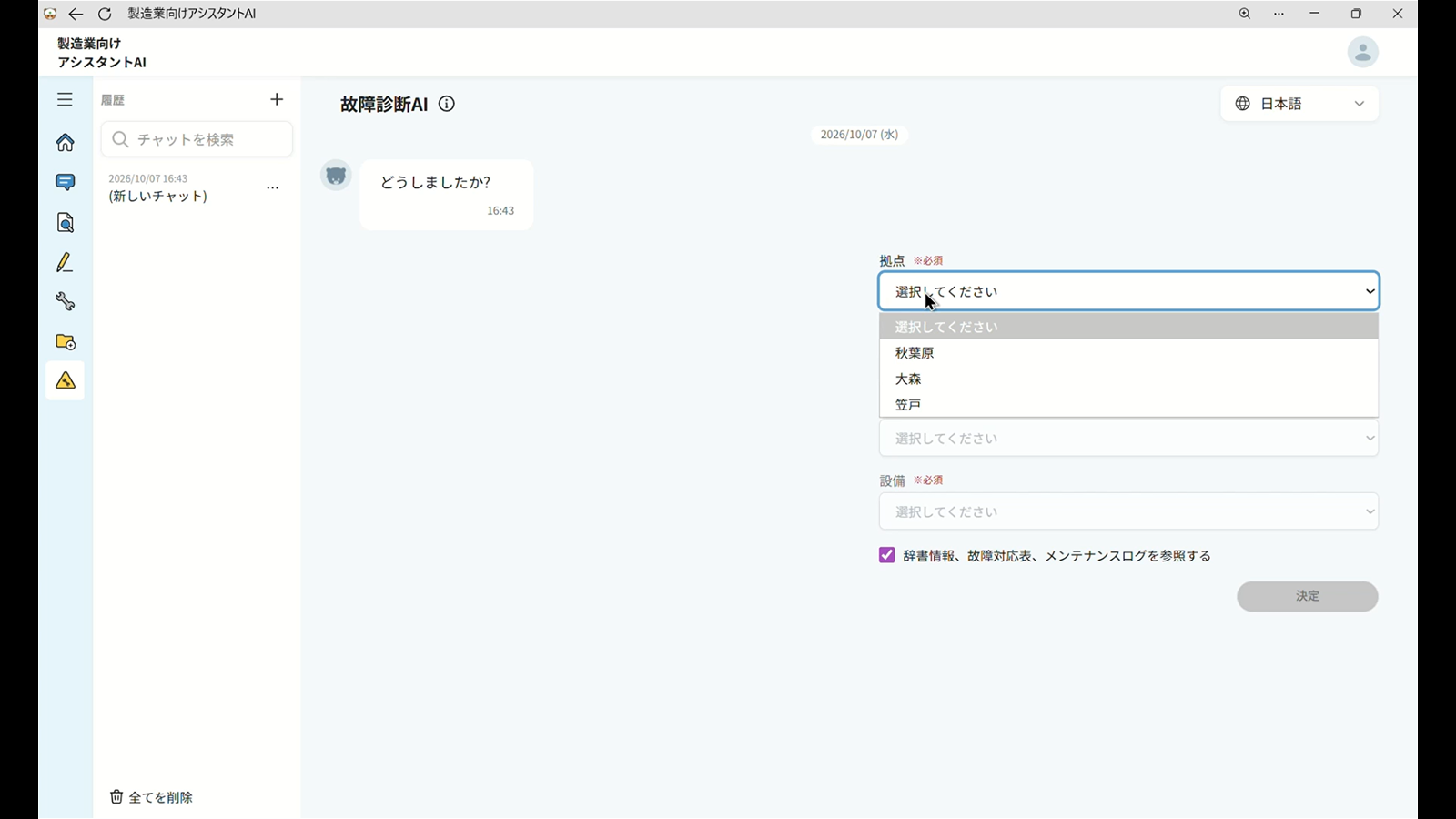Choose 笠戸 from the dropdown list
Image resolution: width=1456 pixels, height=819 pixels.
click(1128, 405)
